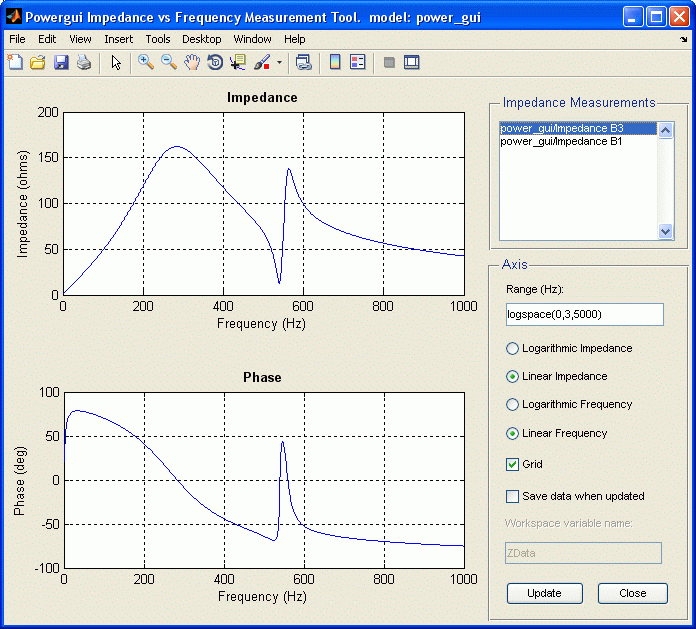Image resolution: width=696 pixels, height=629 pixels.
Task: Select Linear Frequency radio button
Action: coord(512,433)
